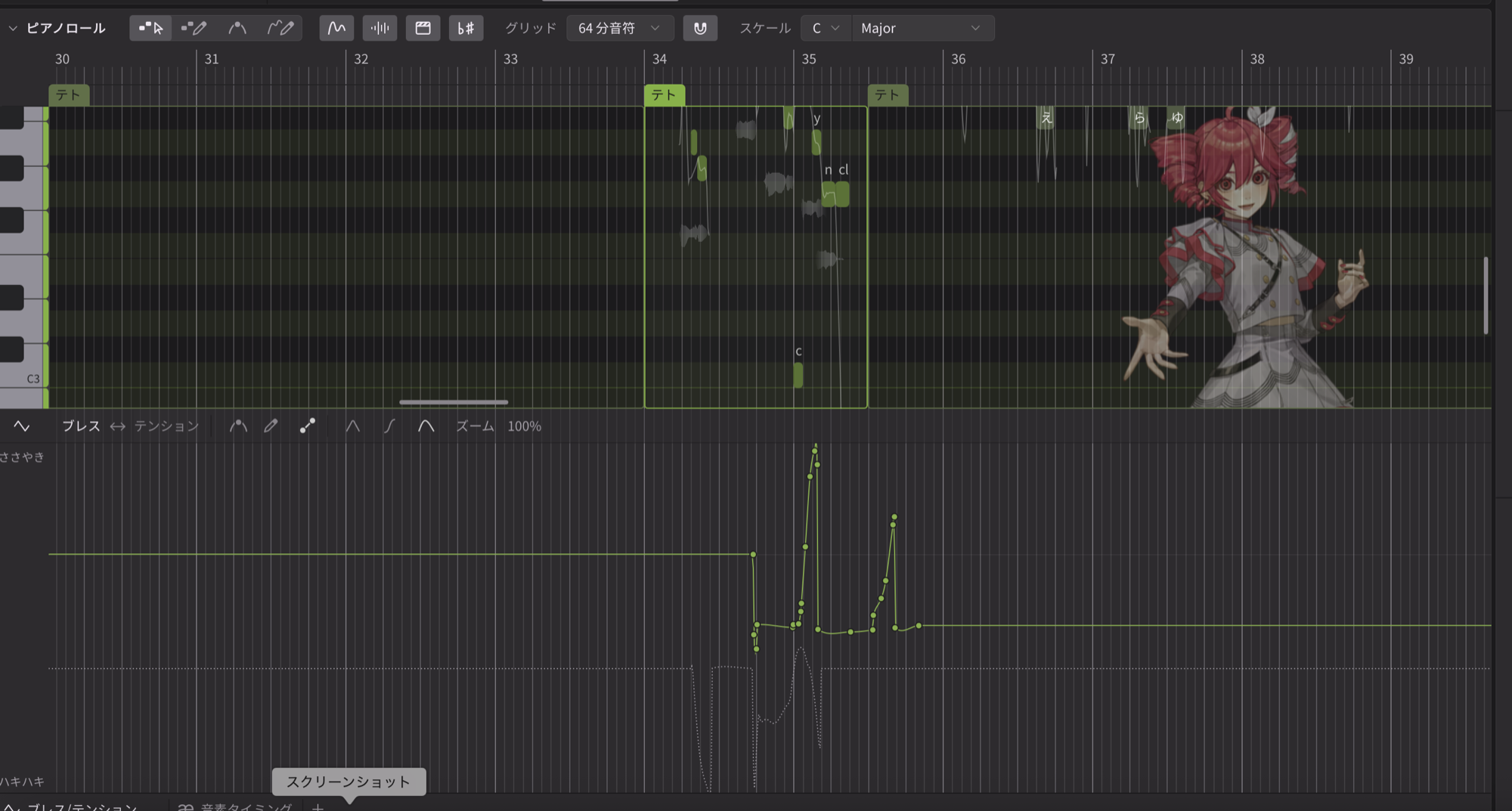Choose the parameter line tool
Screen dimensions: 1512x811
pos(307,426)
